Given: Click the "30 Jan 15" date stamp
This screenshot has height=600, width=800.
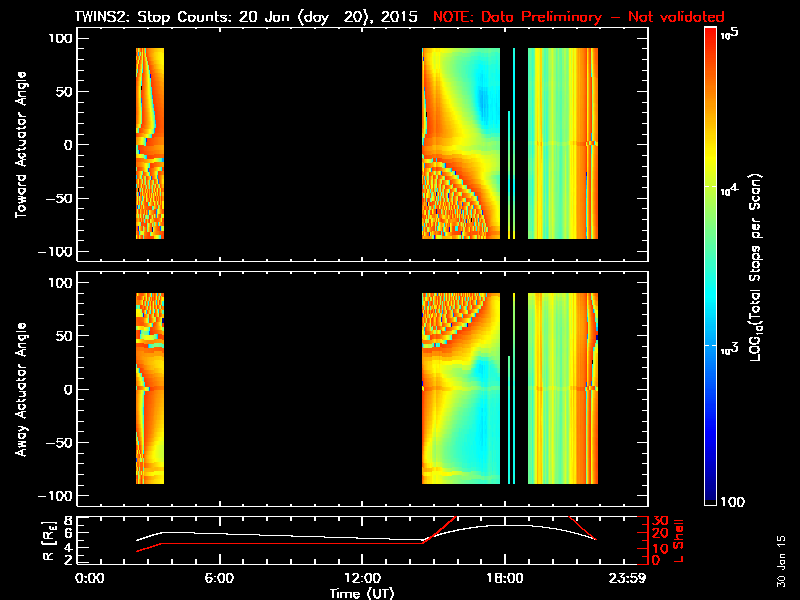Looking at the screenshot, I should pos(781,561).
